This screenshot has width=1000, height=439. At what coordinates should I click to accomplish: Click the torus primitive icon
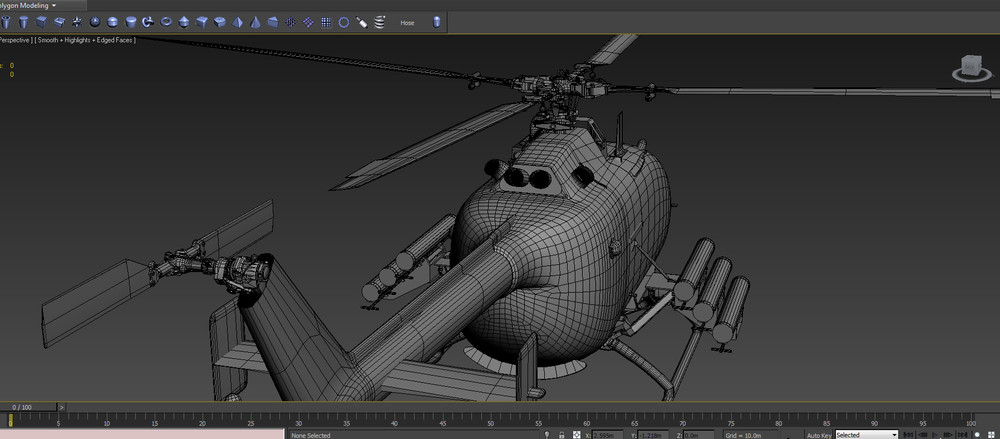166,21
